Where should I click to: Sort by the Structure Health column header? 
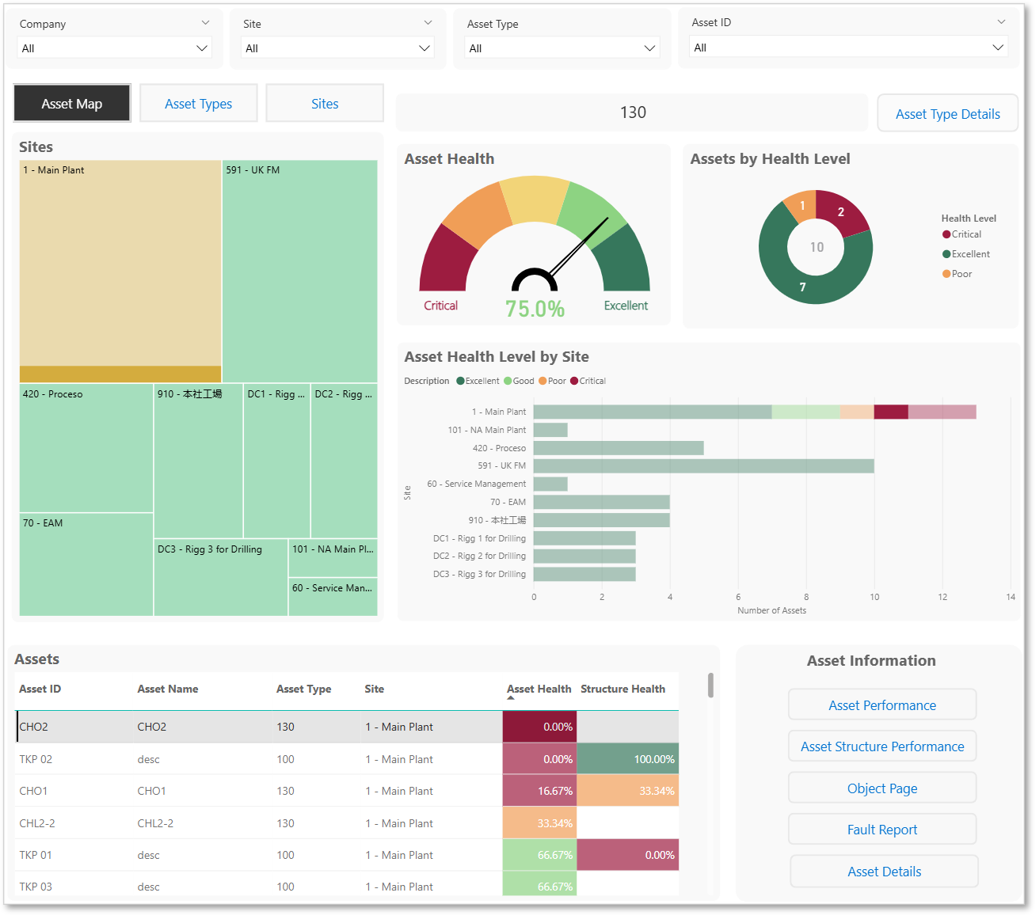coord(622,689)
